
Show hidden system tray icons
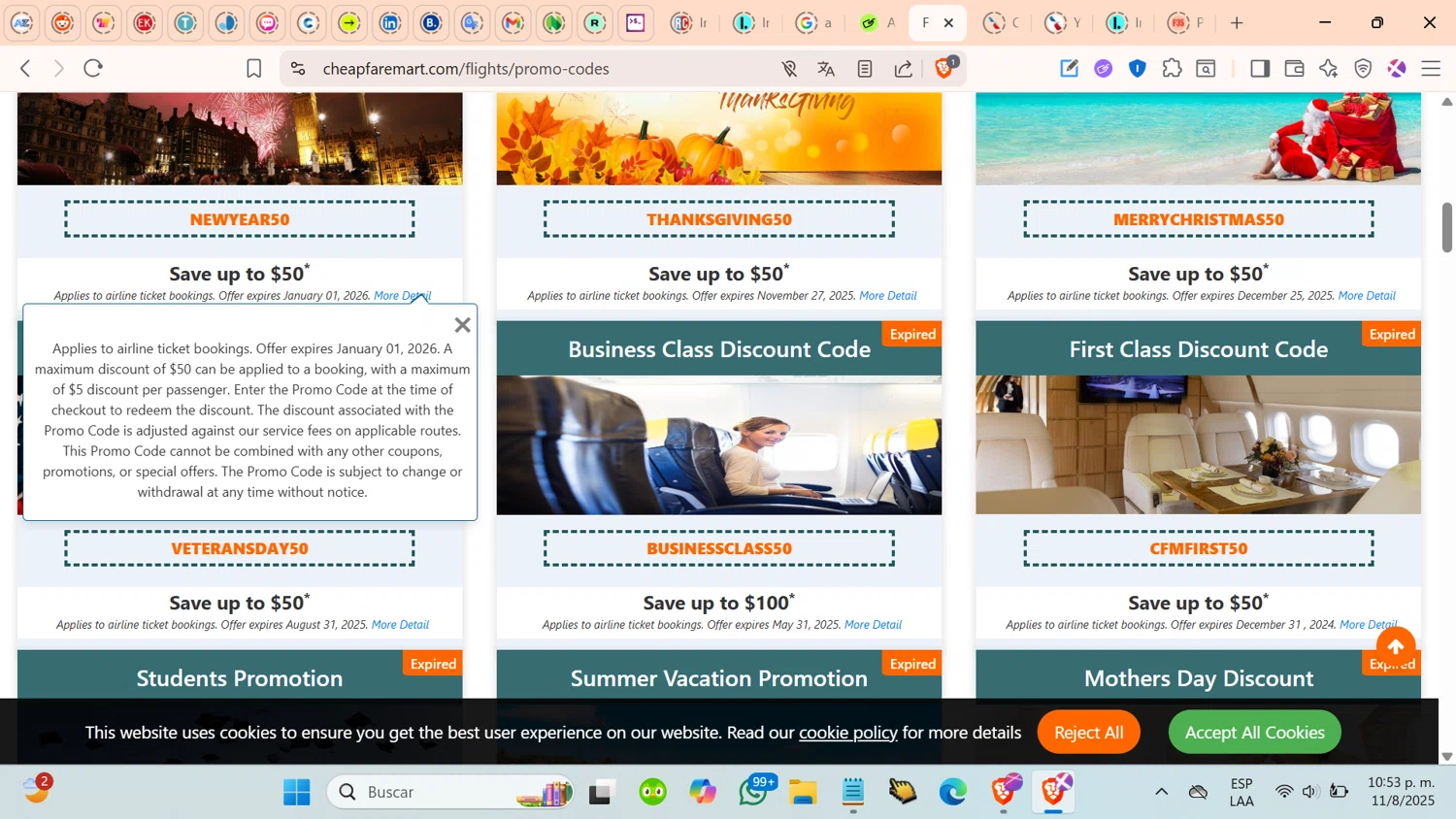(1161, 793)
